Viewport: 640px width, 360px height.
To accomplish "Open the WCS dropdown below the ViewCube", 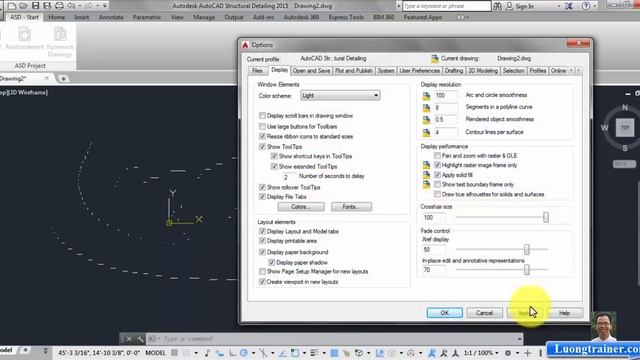I will click(624, 164).
